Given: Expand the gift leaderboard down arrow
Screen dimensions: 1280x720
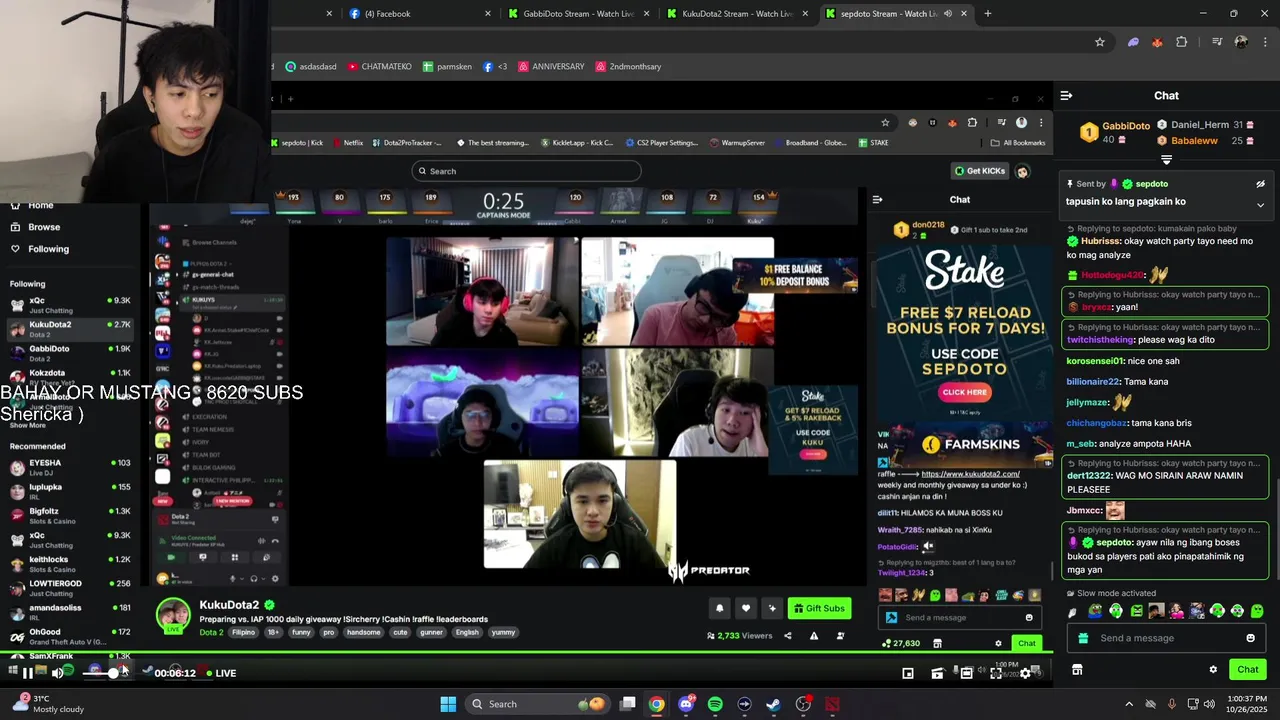Looking at the screenshot, I should point(1166,160).
